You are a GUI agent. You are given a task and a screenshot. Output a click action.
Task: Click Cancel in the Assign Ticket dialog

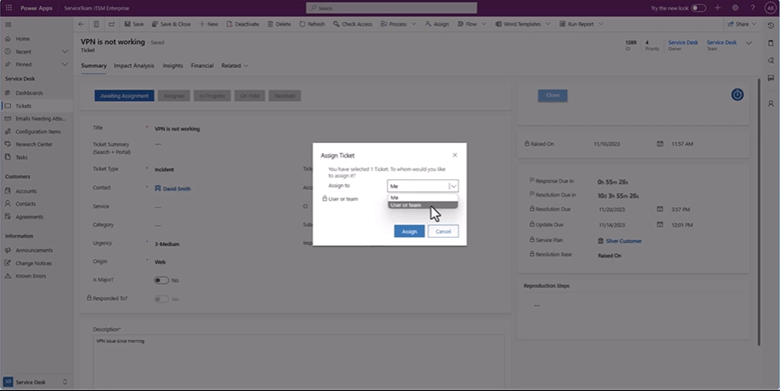pyautogui.click(x=443, y=231)
